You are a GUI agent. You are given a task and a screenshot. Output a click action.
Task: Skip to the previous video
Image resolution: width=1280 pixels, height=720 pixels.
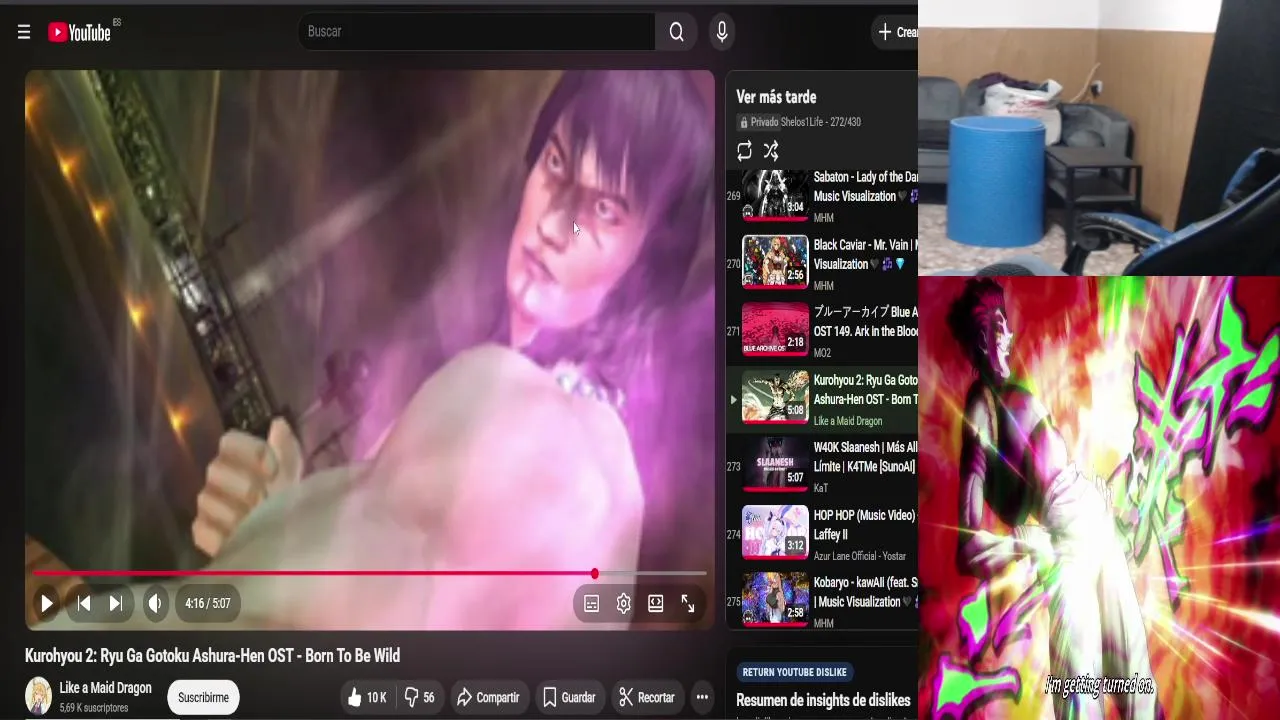(x=84, y=603)
